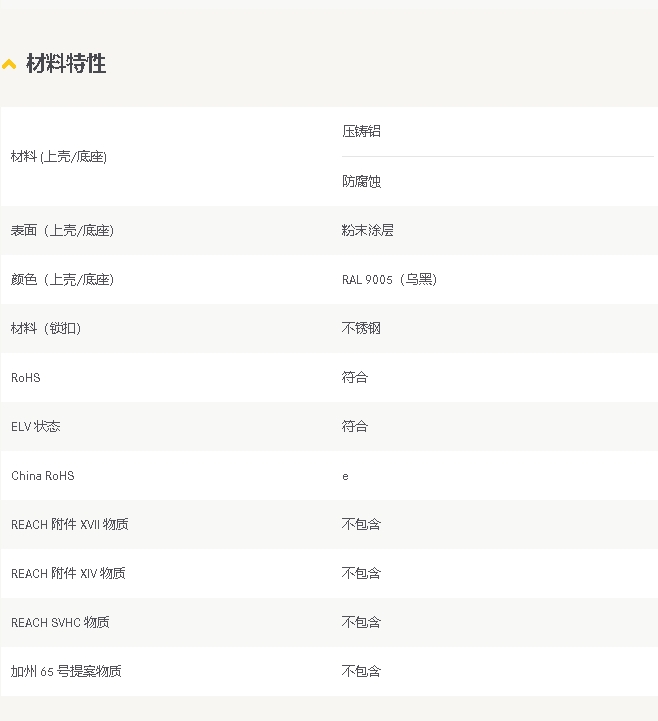Click the 表面（上壳/底座）label

(63, 230)
